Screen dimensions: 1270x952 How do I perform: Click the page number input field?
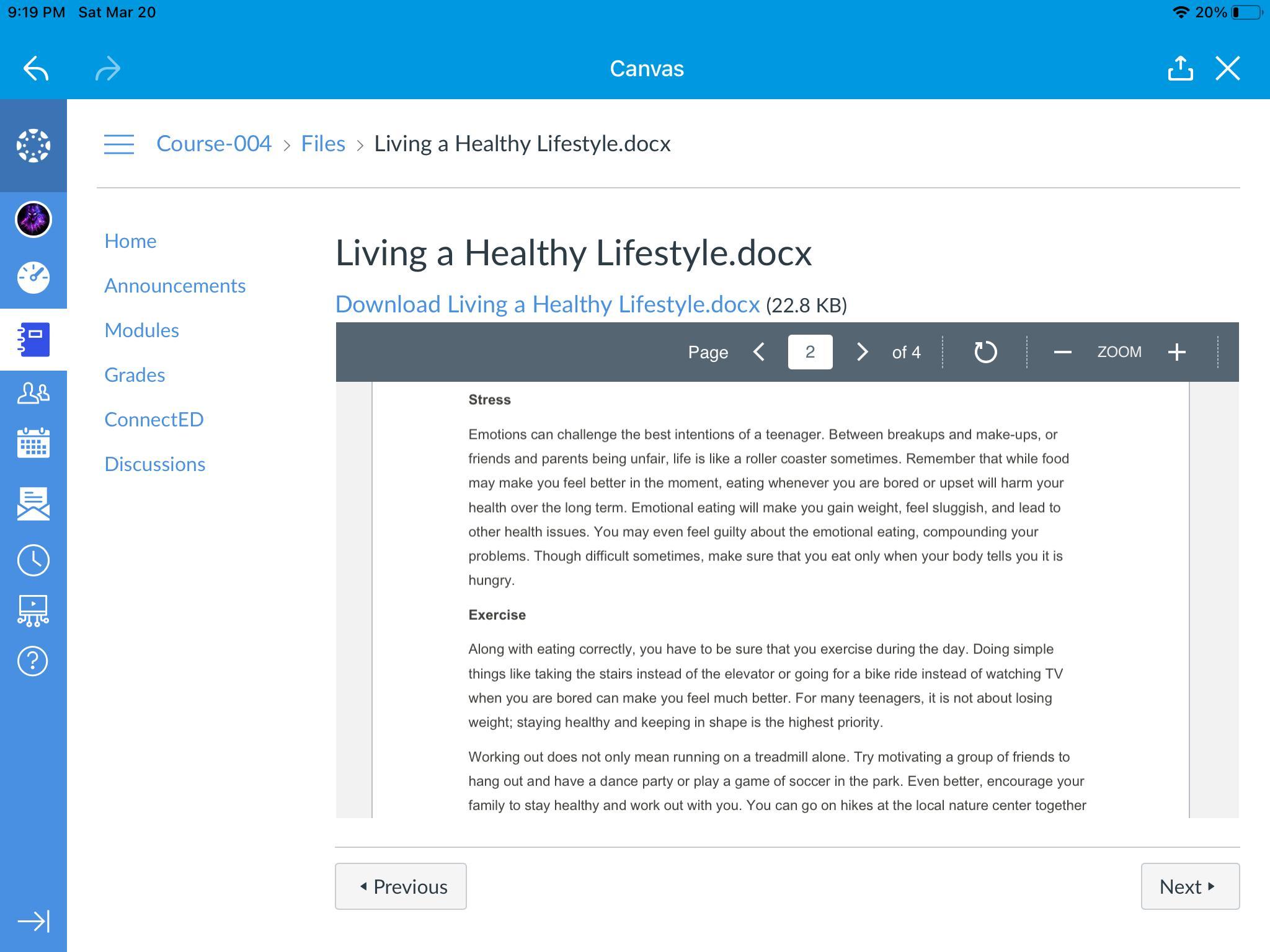[810, 352]
